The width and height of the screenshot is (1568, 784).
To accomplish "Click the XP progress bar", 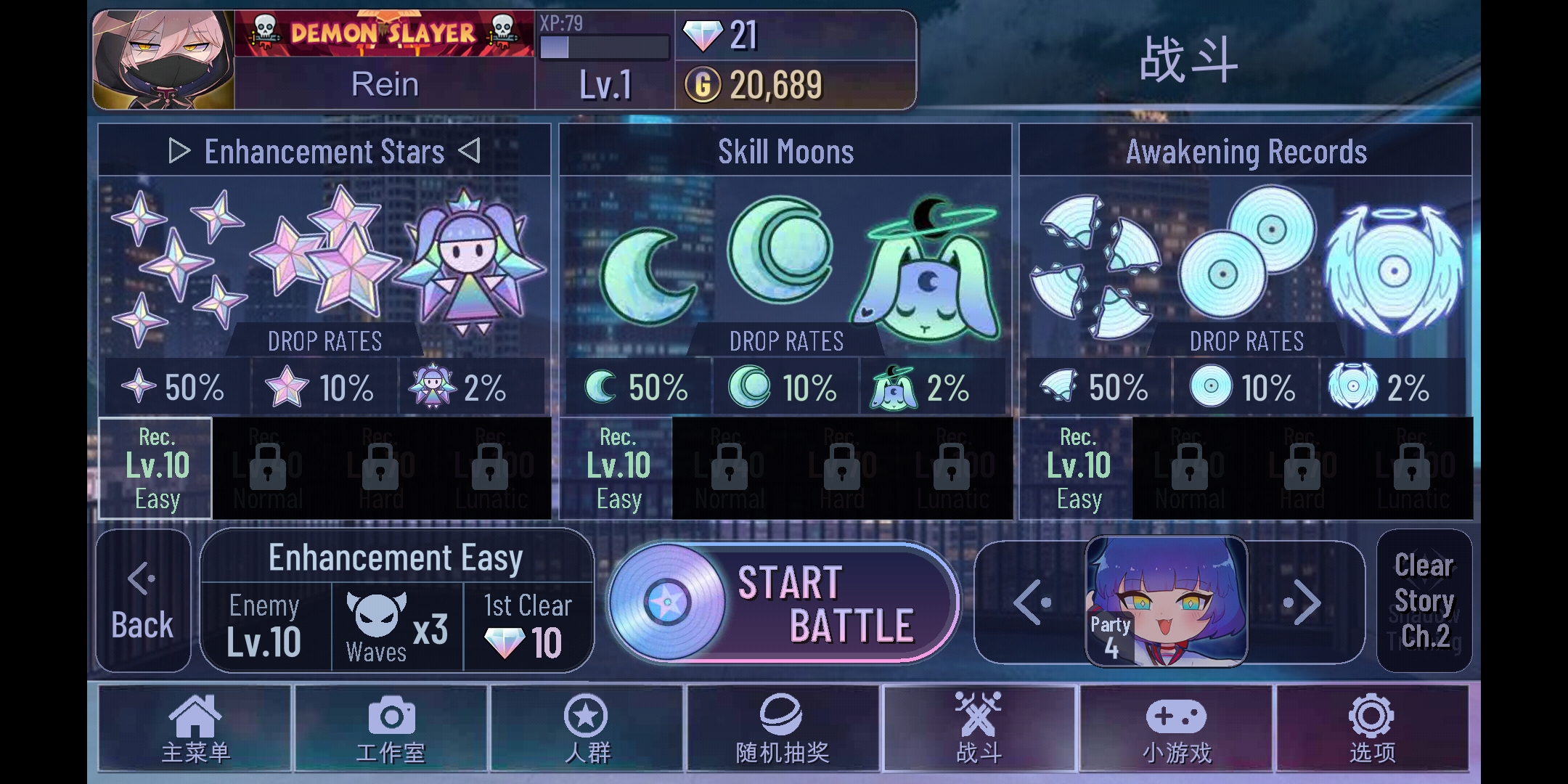I will (x=604, y=47).
